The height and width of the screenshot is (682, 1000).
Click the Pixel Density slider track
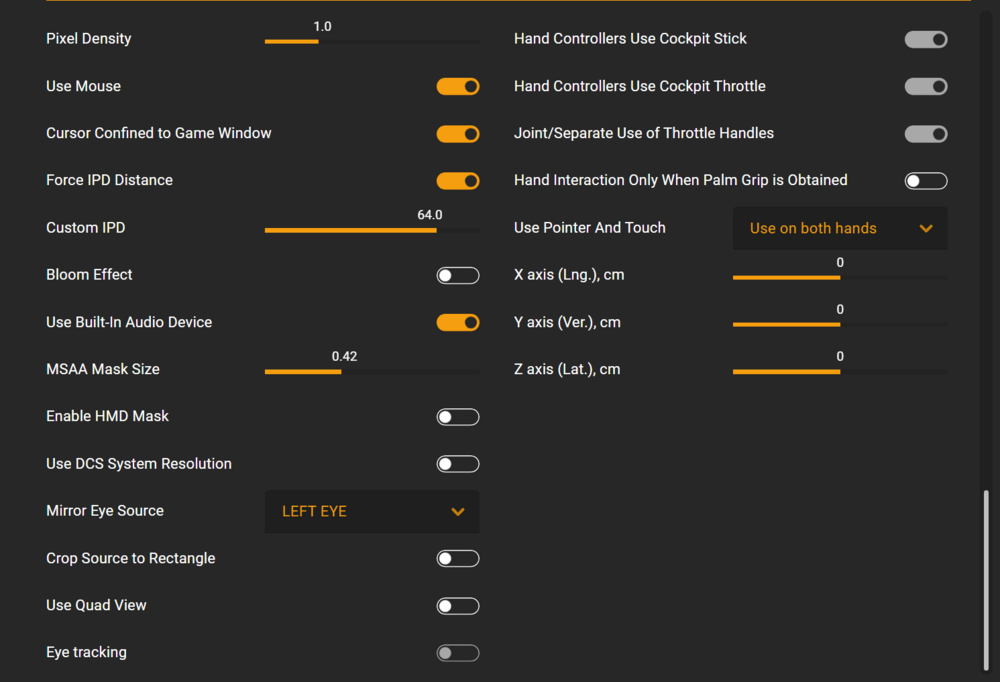(x=372, y=42)
